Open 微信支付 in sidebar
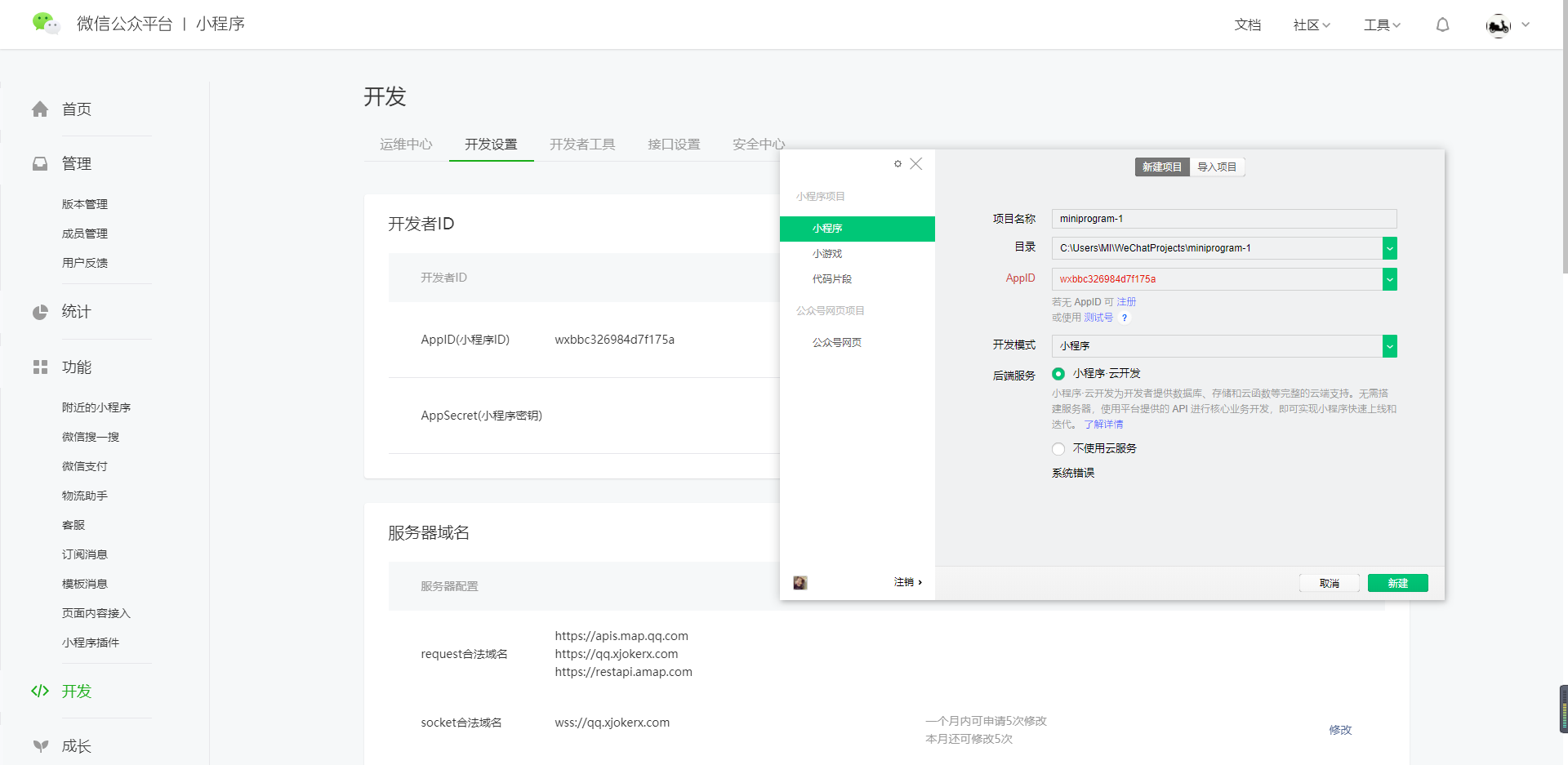The image size is (1568, 765). point(85,466)
